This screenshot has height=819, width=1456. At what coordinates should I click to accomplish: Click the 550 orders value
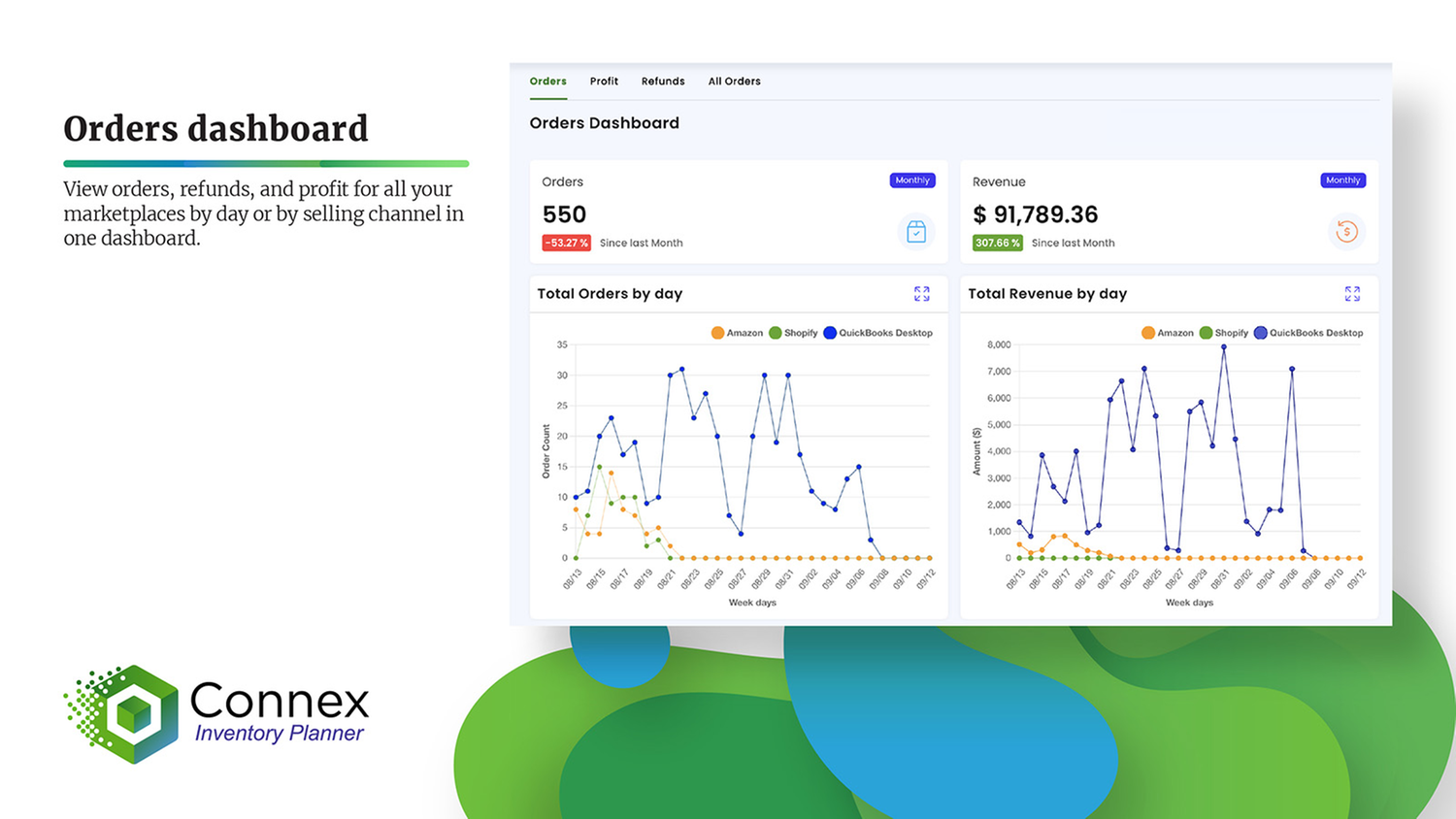(x=564, y=214)
